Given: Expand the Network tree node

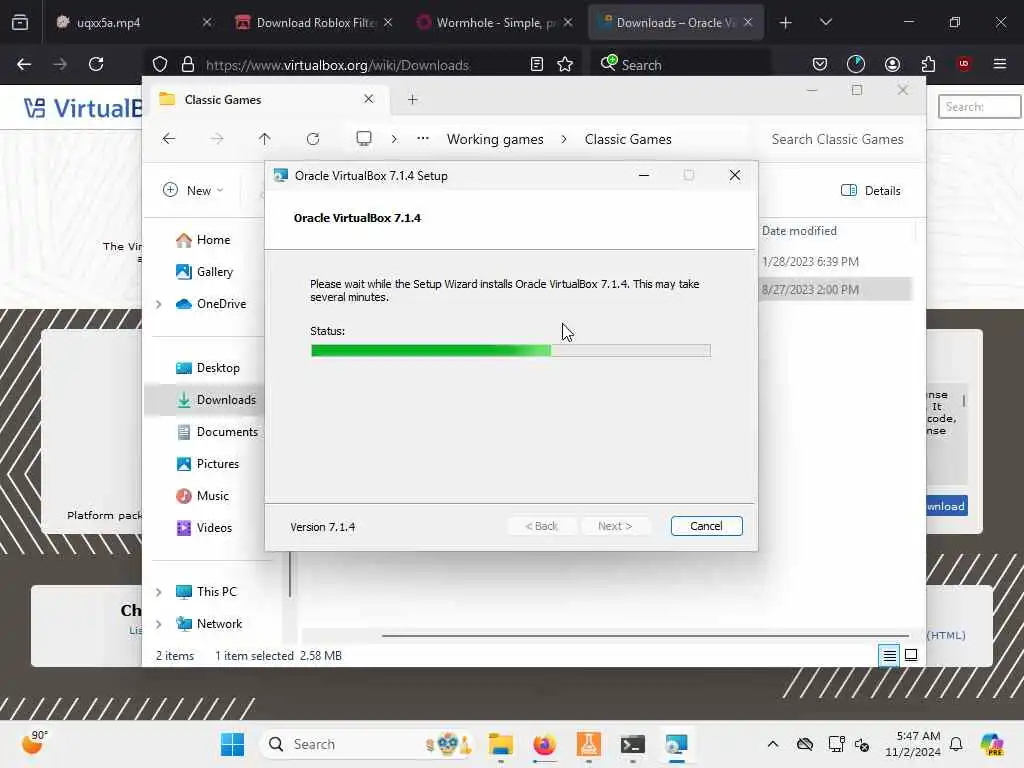Looking at the screenshot, I should [159, 624].
